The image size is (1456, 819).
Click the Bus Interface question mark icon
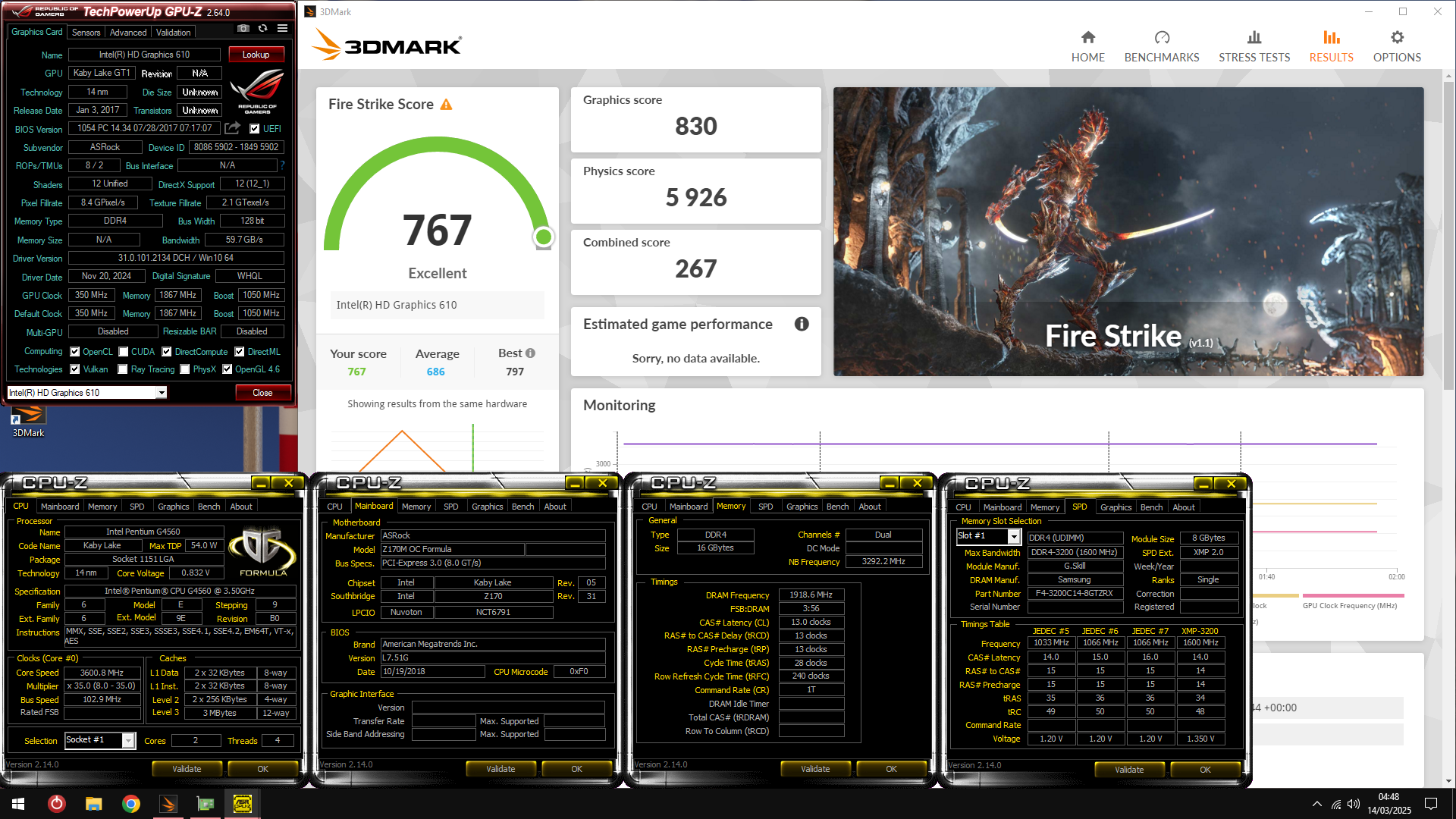[x=282, y=165]
